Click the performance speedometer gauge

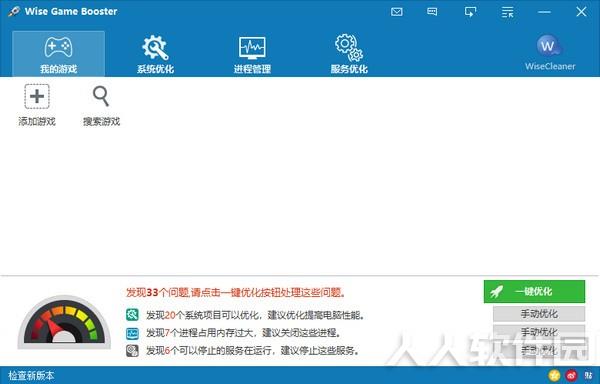(x=64, y=322)
